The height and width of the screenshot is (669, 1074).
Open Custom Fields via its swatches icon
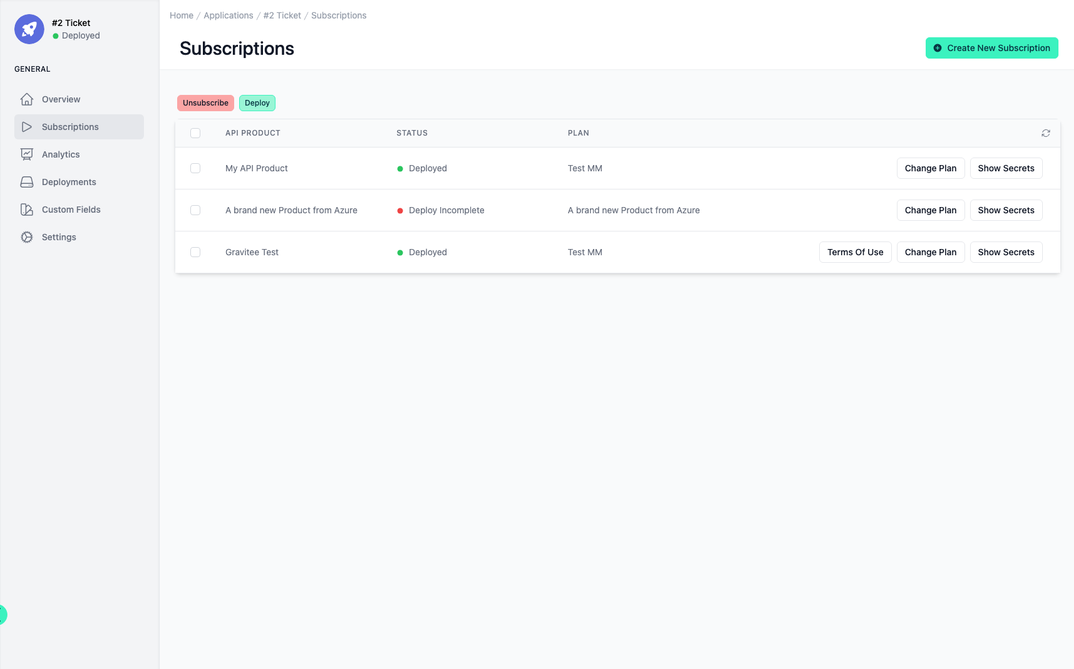click(27, 209)
